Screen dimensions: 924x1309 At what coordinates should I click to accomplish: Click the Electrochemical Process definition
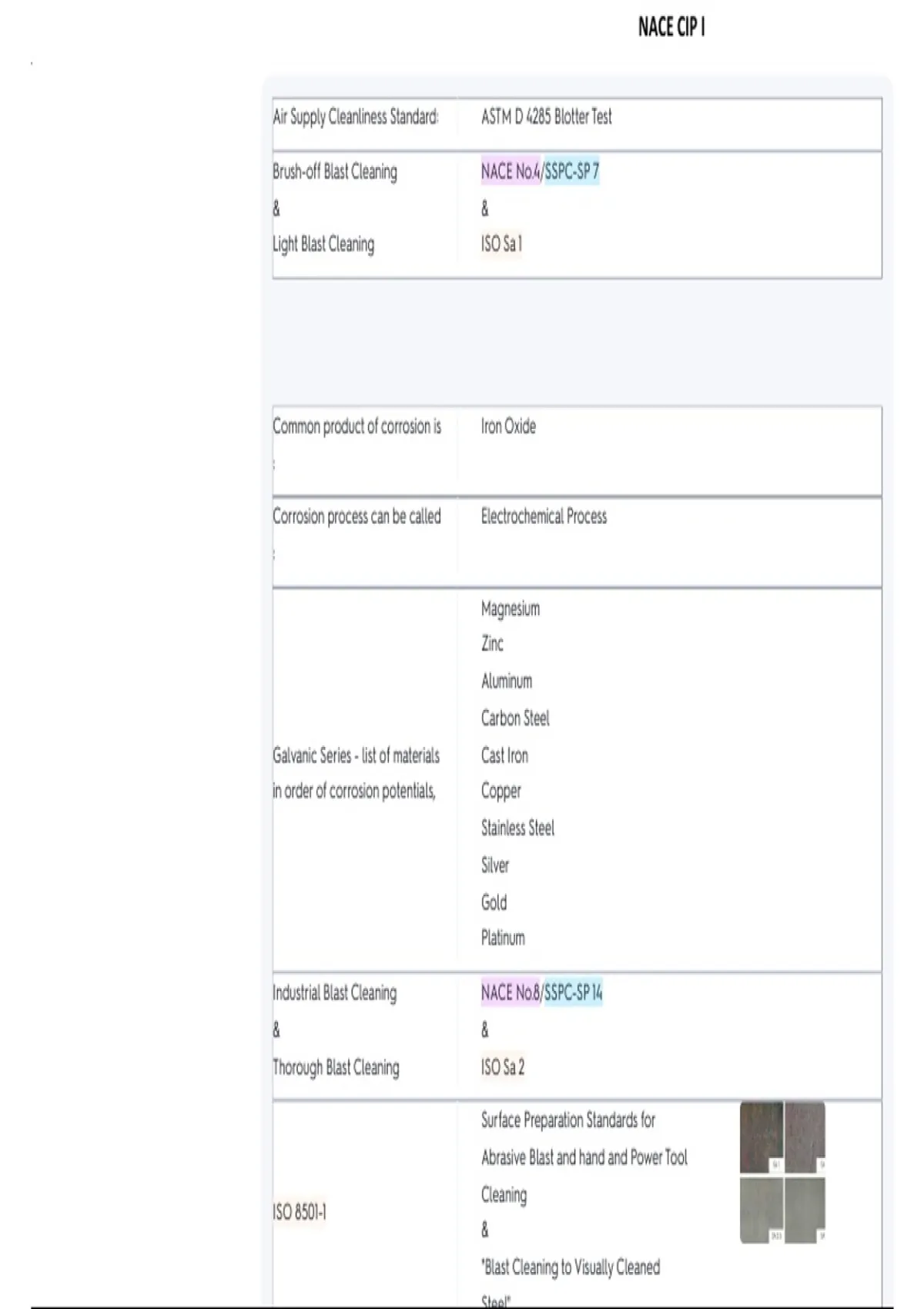click(544, 517)
